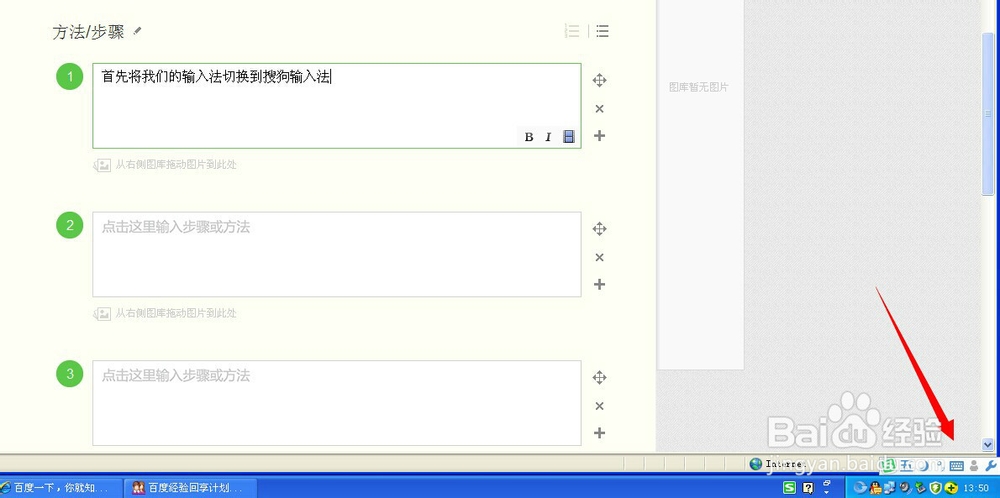Click the yellow plus circle tray icon
This screenshot has width=1000, height=498.
point(951,488)
